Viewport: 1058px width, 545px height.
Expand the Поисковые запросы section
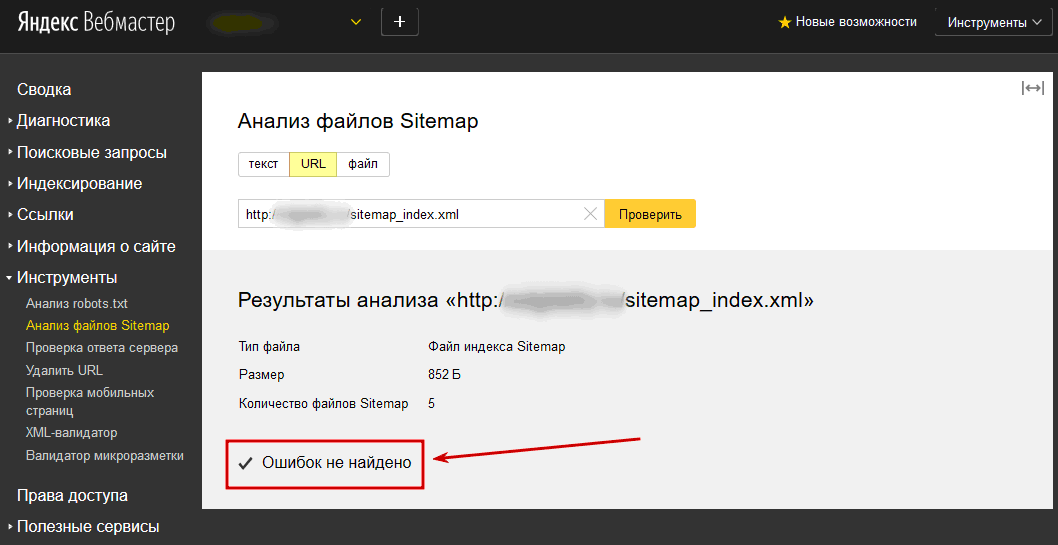tap(92, 152)
